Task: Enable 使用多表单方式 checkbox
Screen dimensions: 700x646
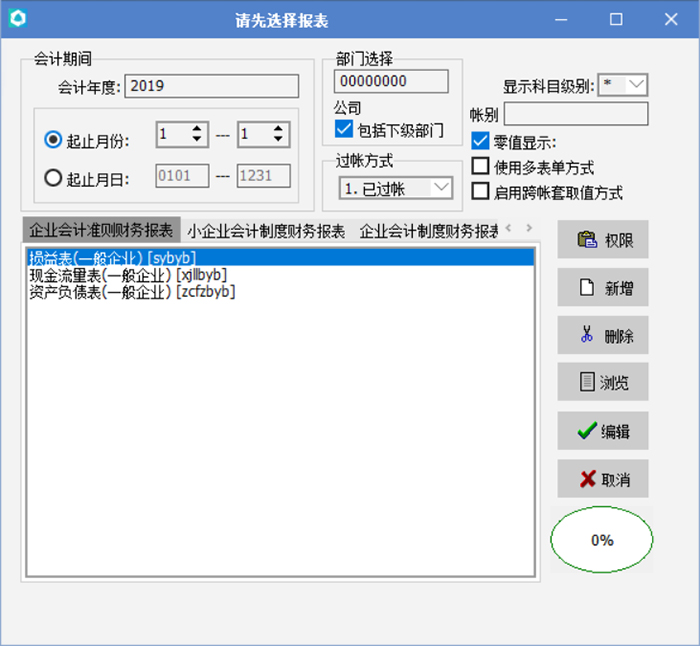Action: pos(480,166)
